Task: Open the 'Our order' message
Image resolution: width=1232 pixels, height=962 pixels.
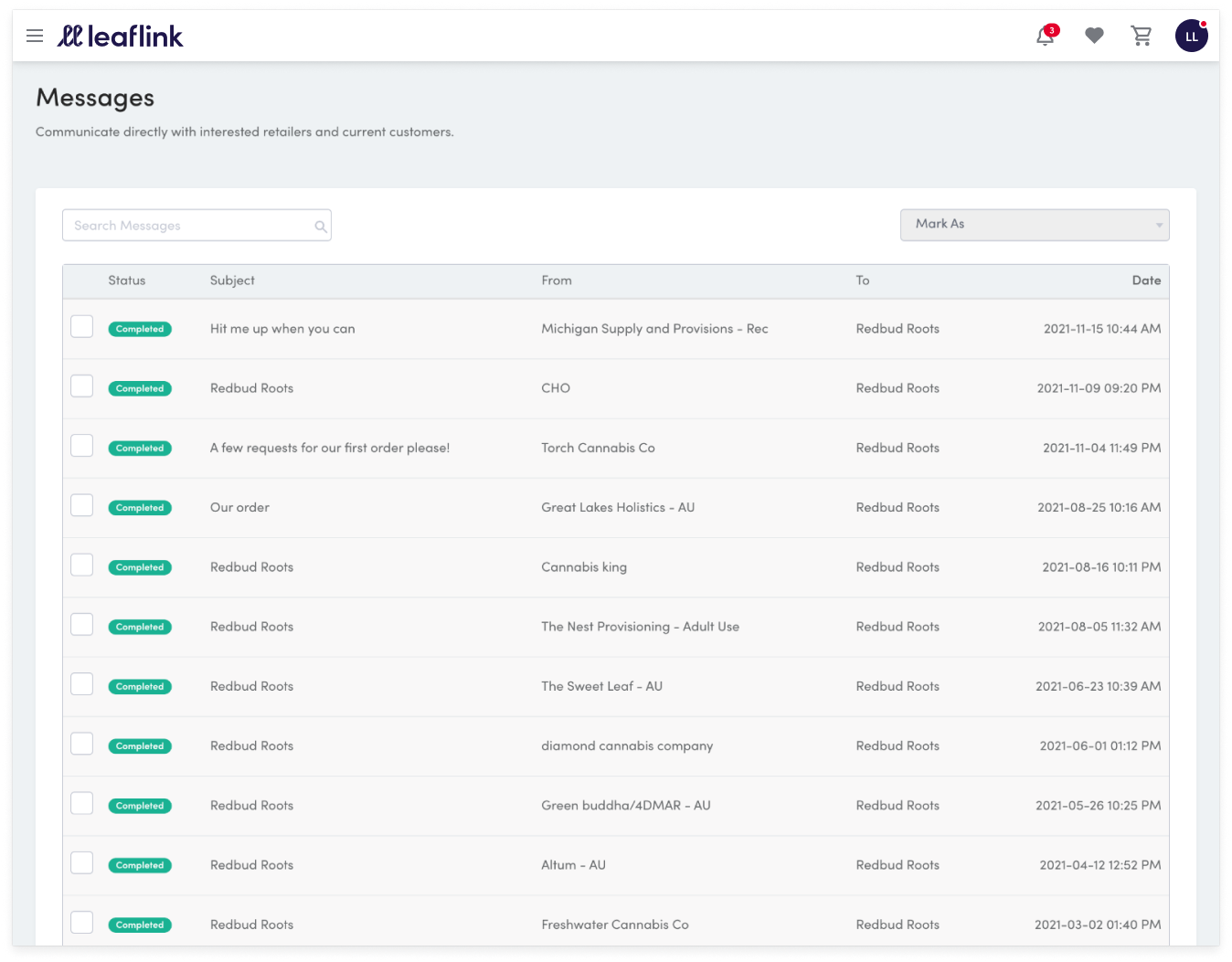Action: point(239,507)
